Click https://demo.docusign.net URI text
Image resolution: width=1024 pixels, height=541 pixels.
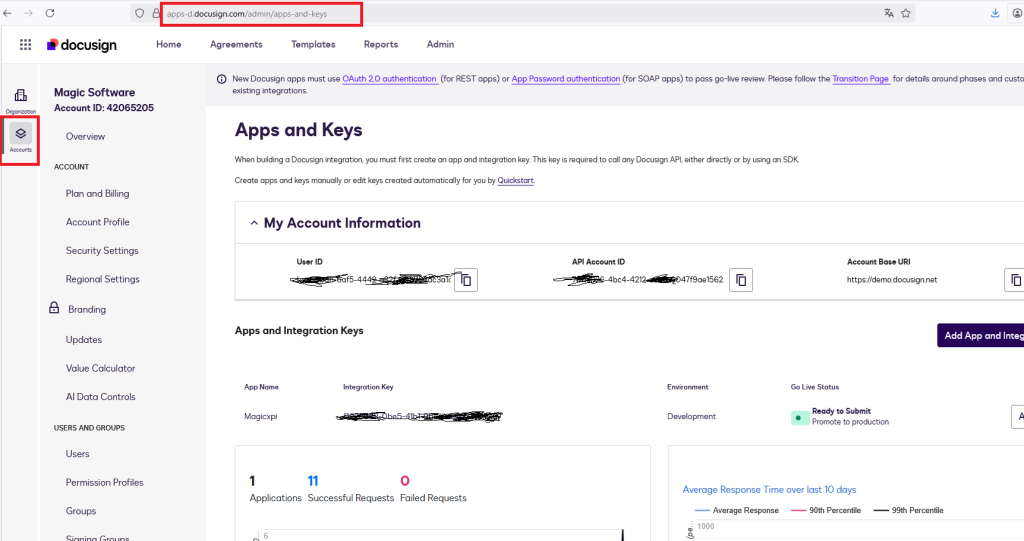coord(891,280)
